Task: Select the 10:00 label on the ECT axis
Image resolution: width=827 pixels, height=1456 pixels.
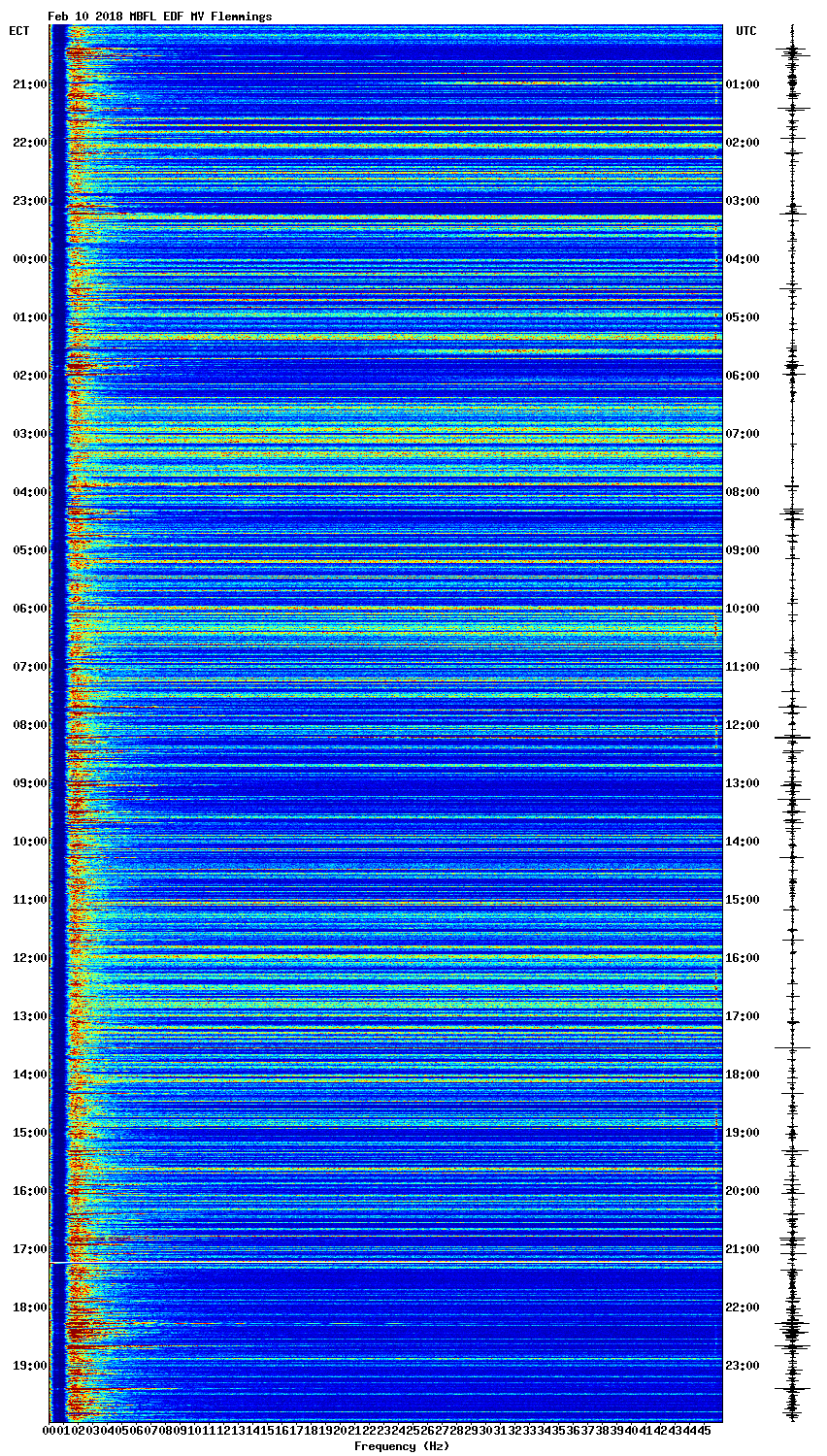Action: (x=30, y=842)
